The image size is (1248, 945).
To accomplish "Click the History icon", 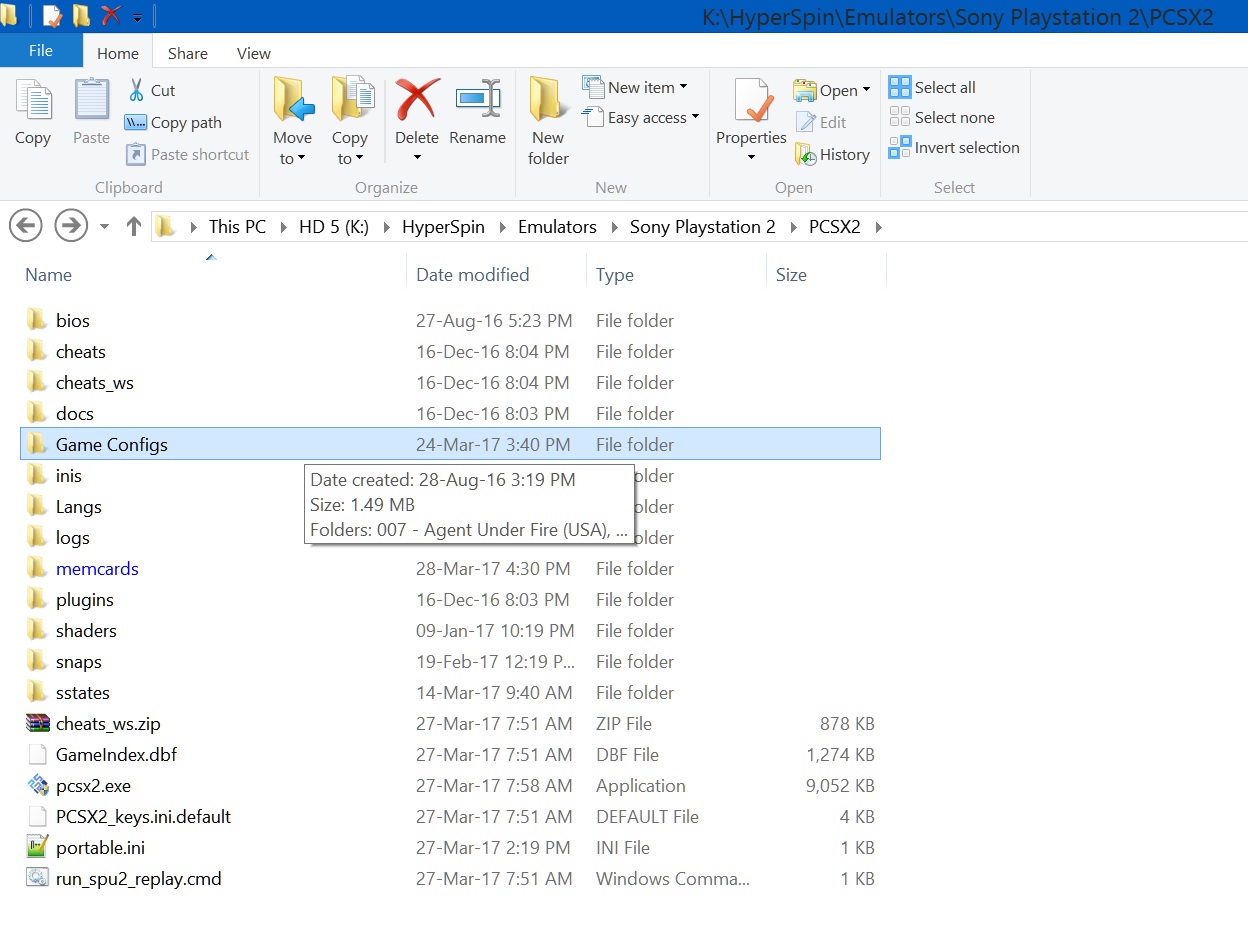I will 806,155.
